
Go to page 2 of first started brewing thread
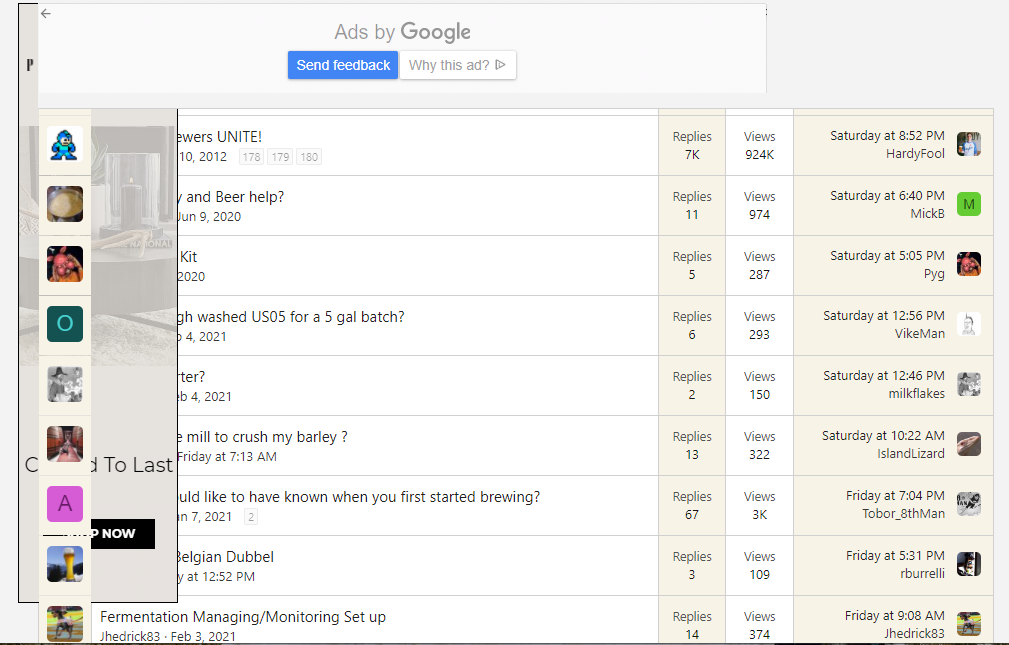pos(251,517)
